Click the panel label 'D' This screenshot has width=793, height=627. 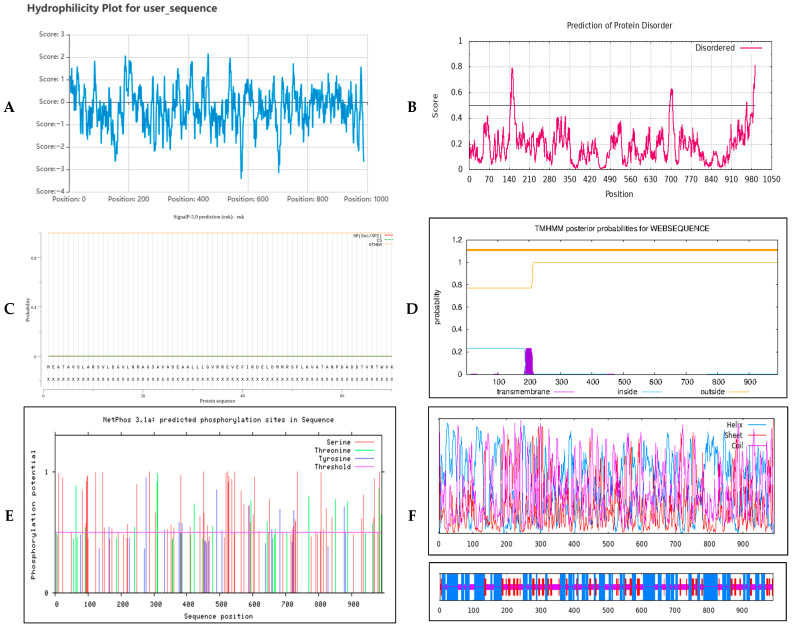point(412,309)
